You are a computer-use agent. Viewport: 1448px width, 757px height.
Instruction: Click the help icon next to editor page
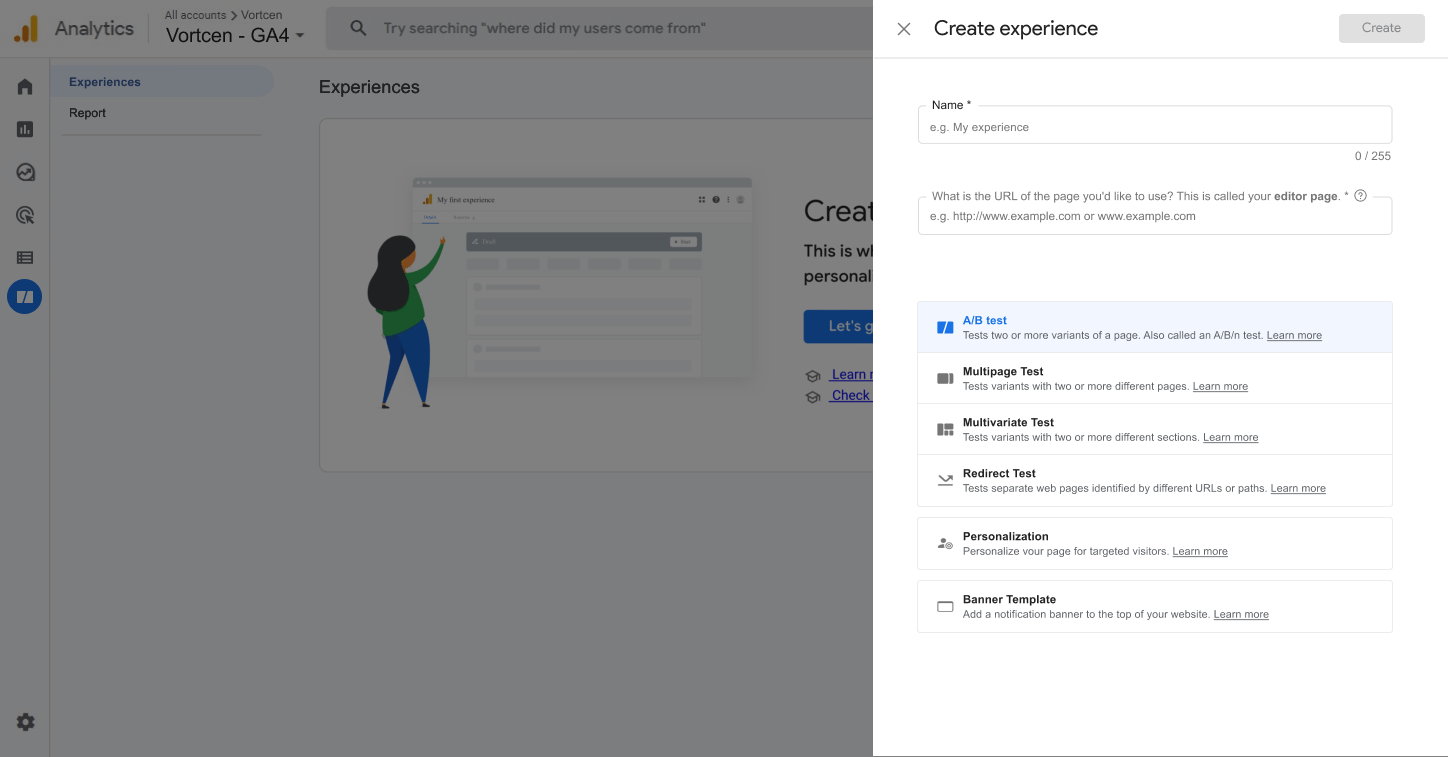point(1360,196)
